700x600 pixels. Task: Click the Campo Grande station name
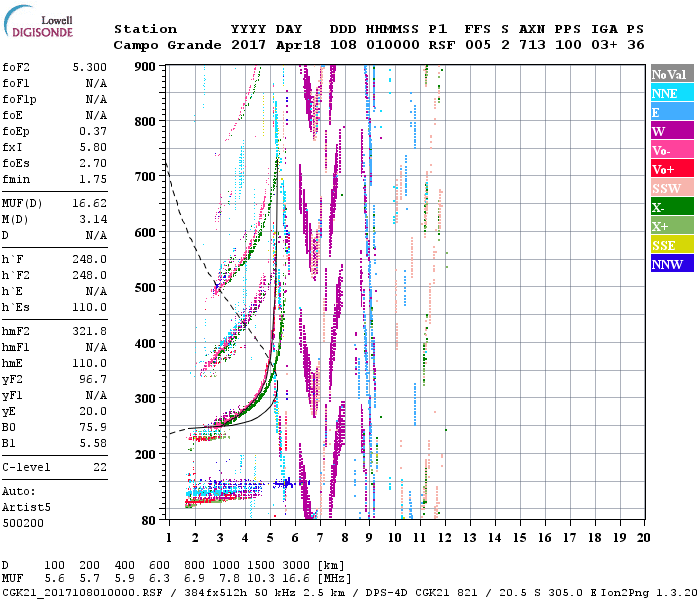coord(167,45)
